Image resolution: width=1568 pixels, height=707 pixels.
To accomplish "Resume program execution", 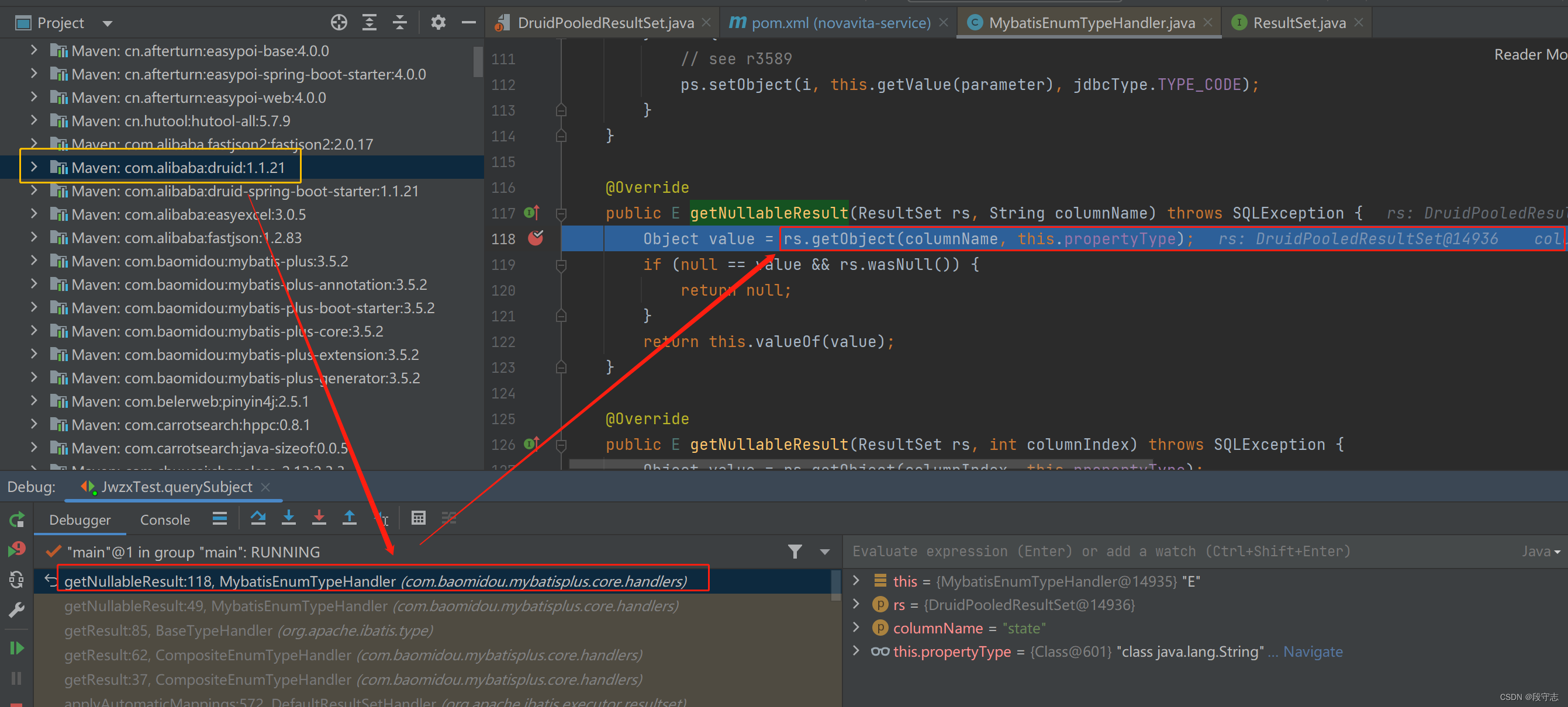I will pos(16,647).
